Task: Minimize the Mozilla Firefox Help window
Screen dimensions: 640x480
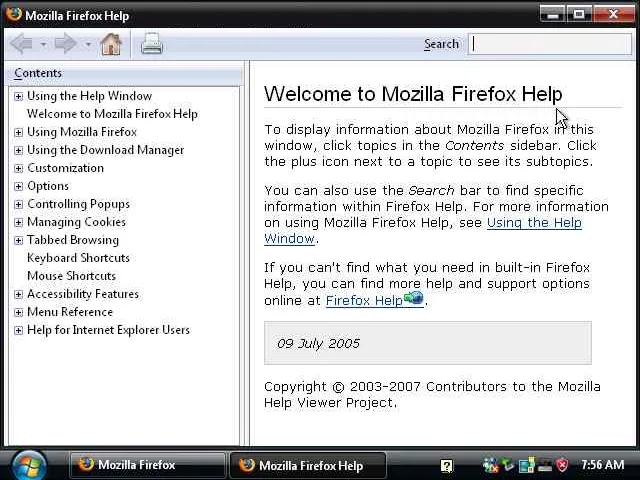Action: 553,14
